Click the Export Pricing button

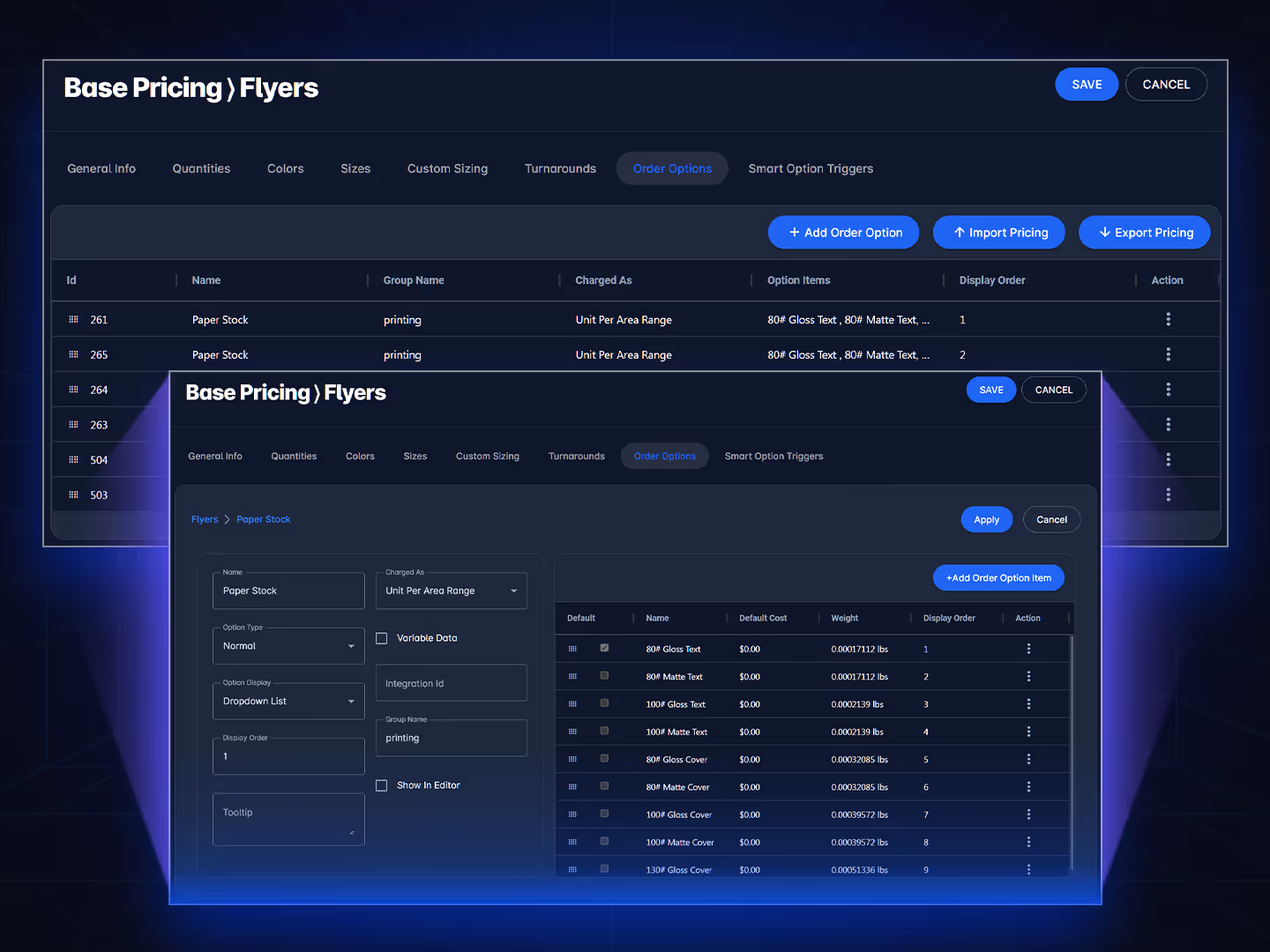[1144, 232]
